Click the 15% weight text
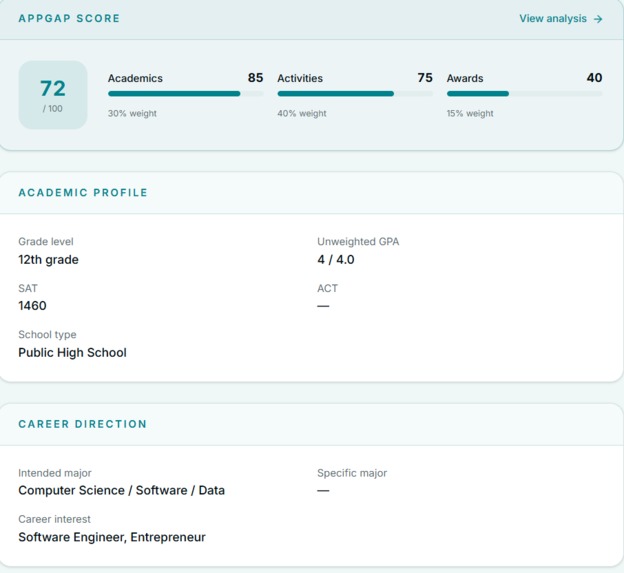The height and width of the screenshot is (573, 624). (470, 113)
